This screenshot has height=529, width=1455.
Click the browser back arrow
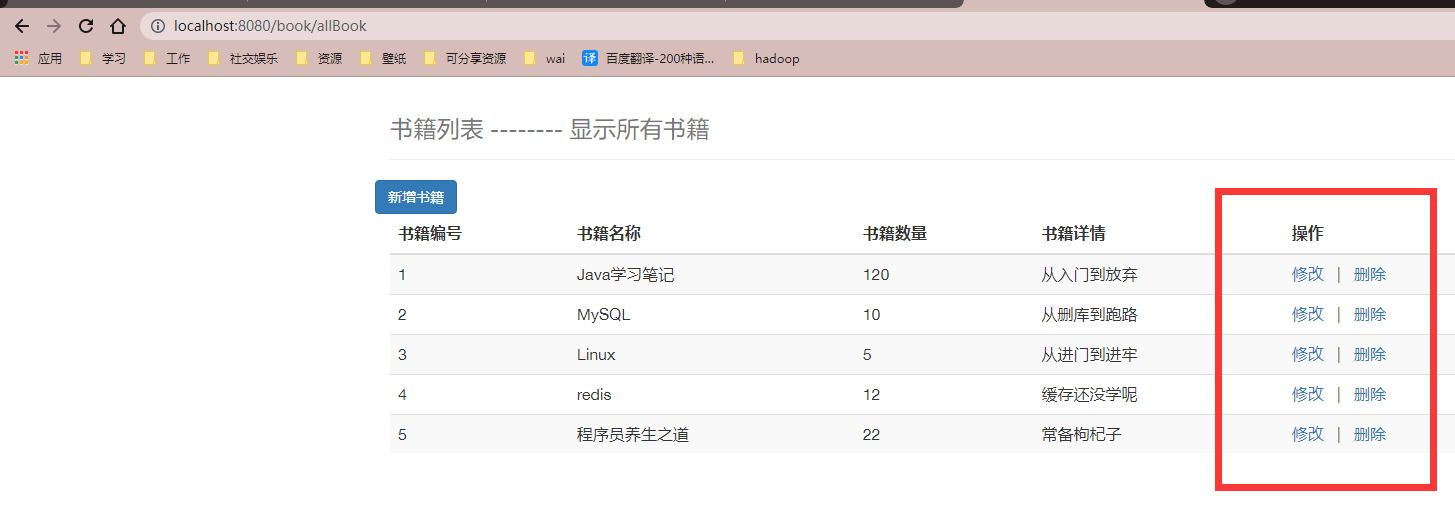(22, 26)
